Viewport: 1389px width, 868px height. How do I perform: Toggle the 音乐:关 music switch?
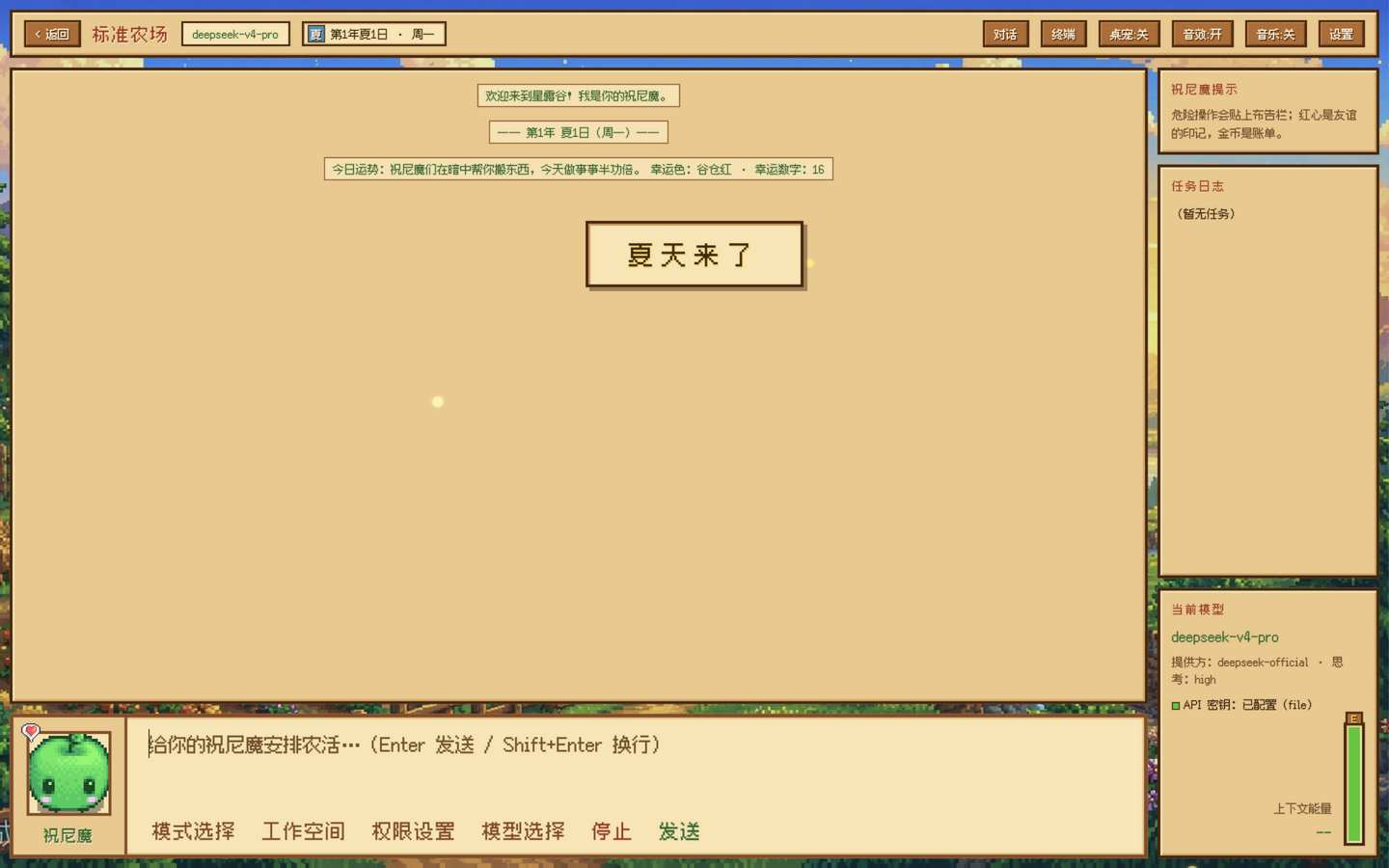point(1275,34)
